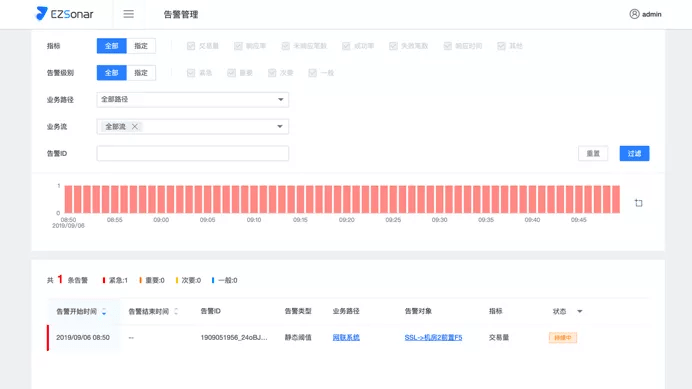
Task: Open the 状态 column filter arrow
Action: [x=580, y=312]
